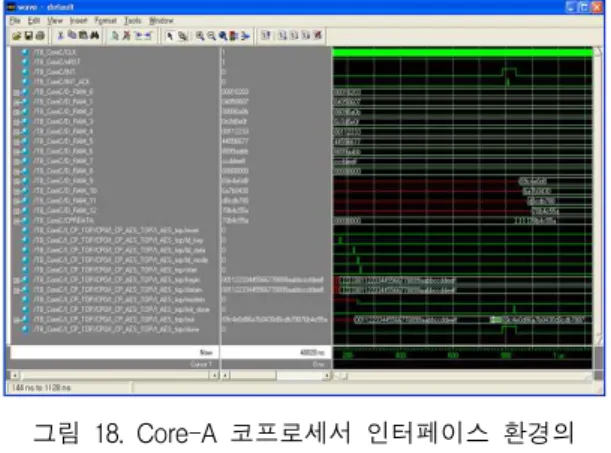Click the blue arrow icon after Zoom Full
Image resolution: width=611 pixels, height=453 pixels.
pos(245,36)
